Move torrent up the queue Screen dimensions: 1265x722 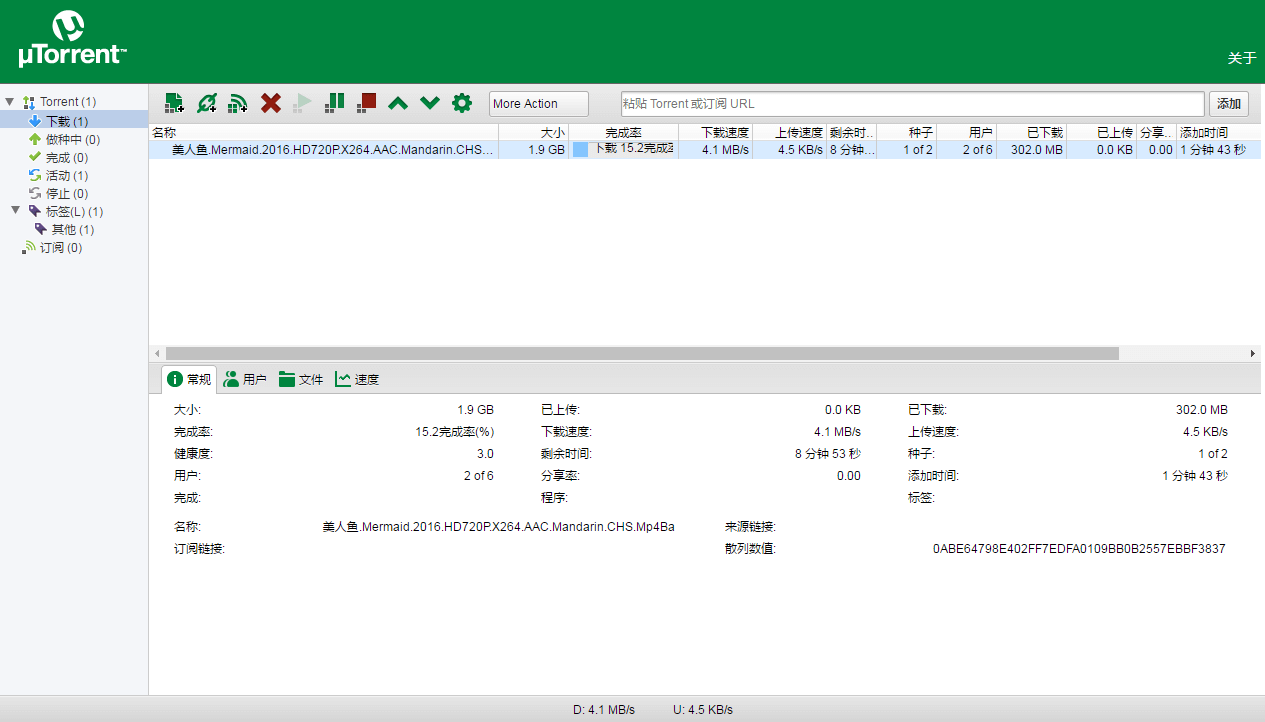pyautogui.click(x=398, y=102)
